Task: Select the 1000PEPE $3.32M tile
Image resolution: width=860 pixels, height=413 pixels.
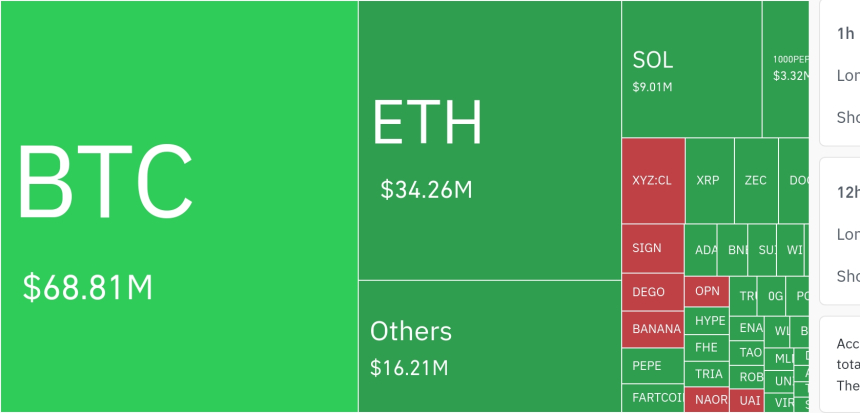Action: 786,69
